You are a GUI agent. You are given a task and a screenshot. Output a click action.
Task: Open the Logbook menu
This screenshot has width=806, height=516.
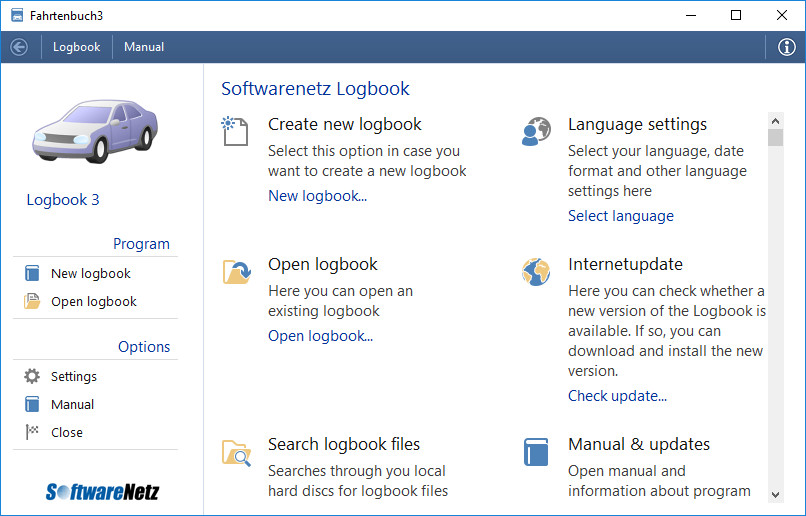click(77, 47)
